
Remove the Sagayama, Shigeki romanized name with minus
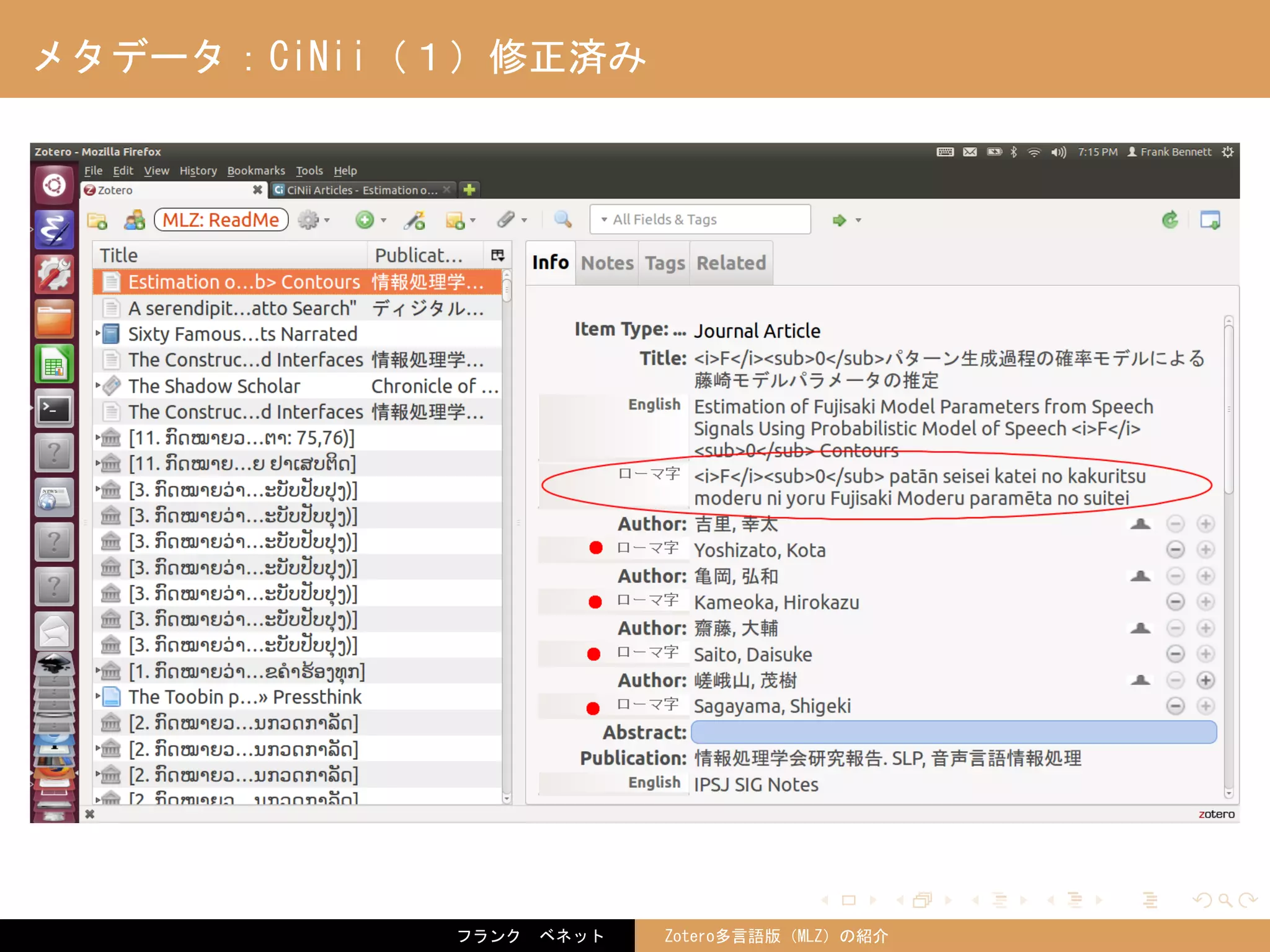tap(1175, 706)
